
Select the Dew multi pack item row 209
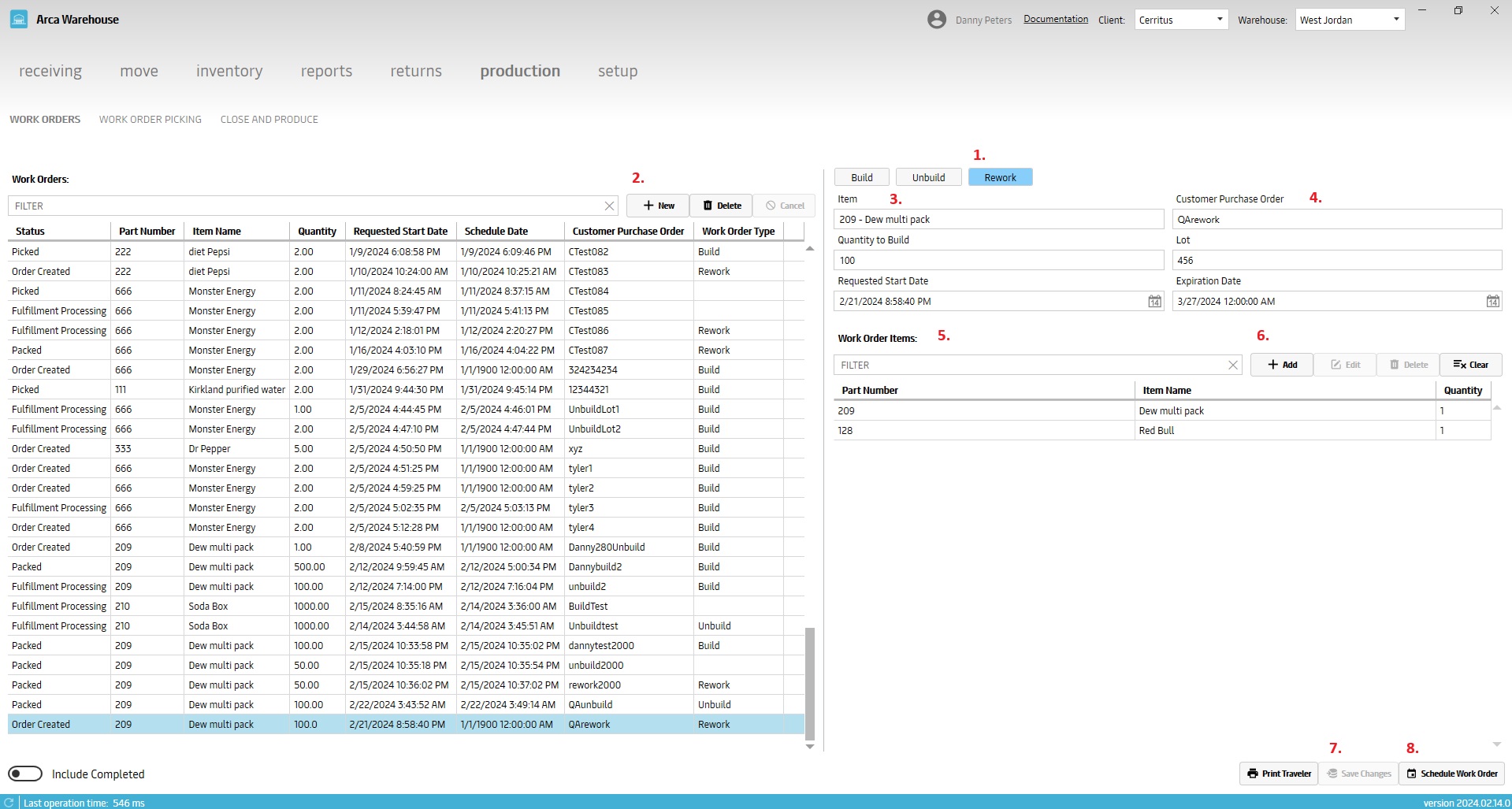[1162, 411]
